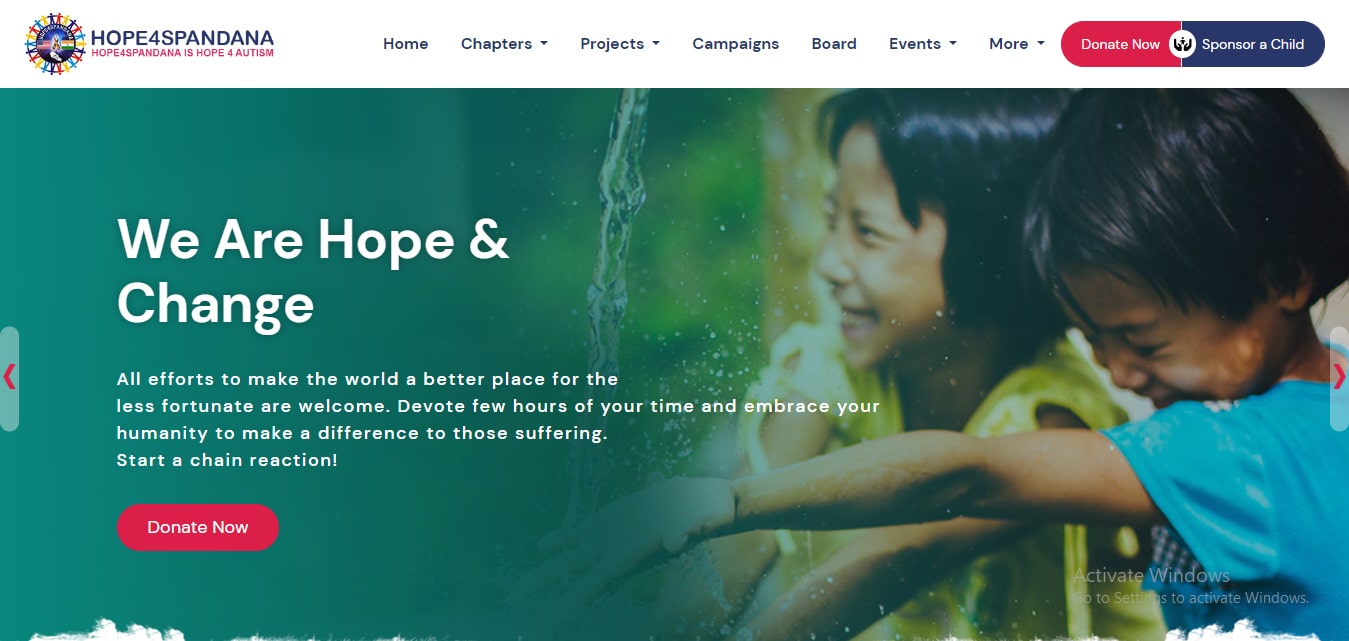Image resolution: width=1349 pixels, height=641 pixels.
Task: Click the HOPE4SPANDANA brand name text
Action: 182,37
